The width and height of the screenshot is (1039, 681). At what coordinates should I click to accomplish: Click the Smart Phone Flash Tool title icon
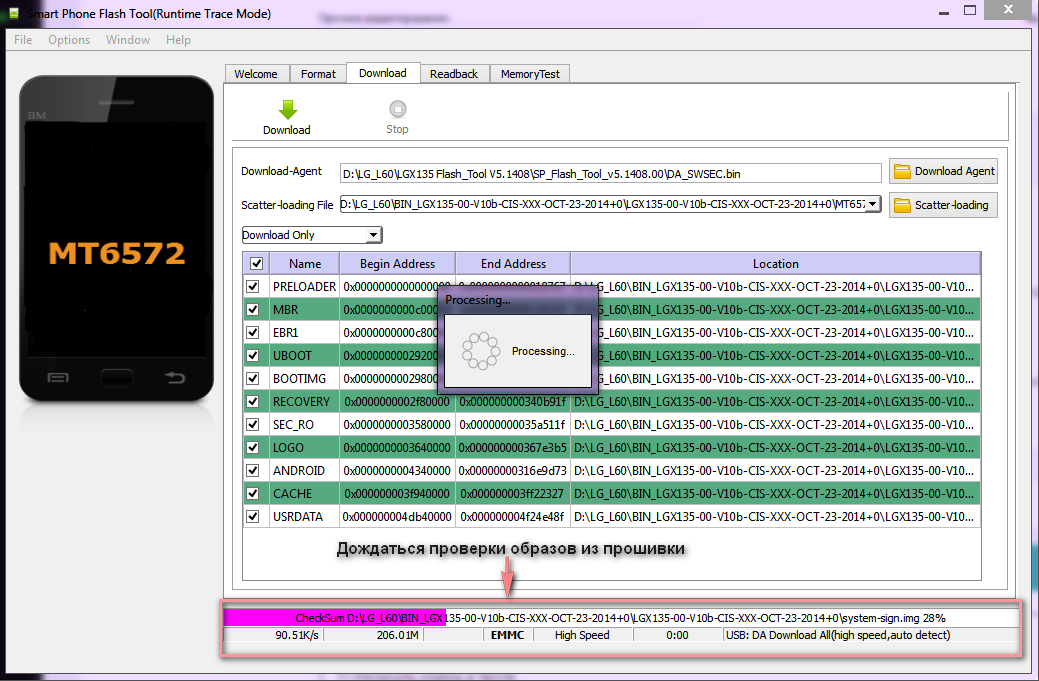14,13
